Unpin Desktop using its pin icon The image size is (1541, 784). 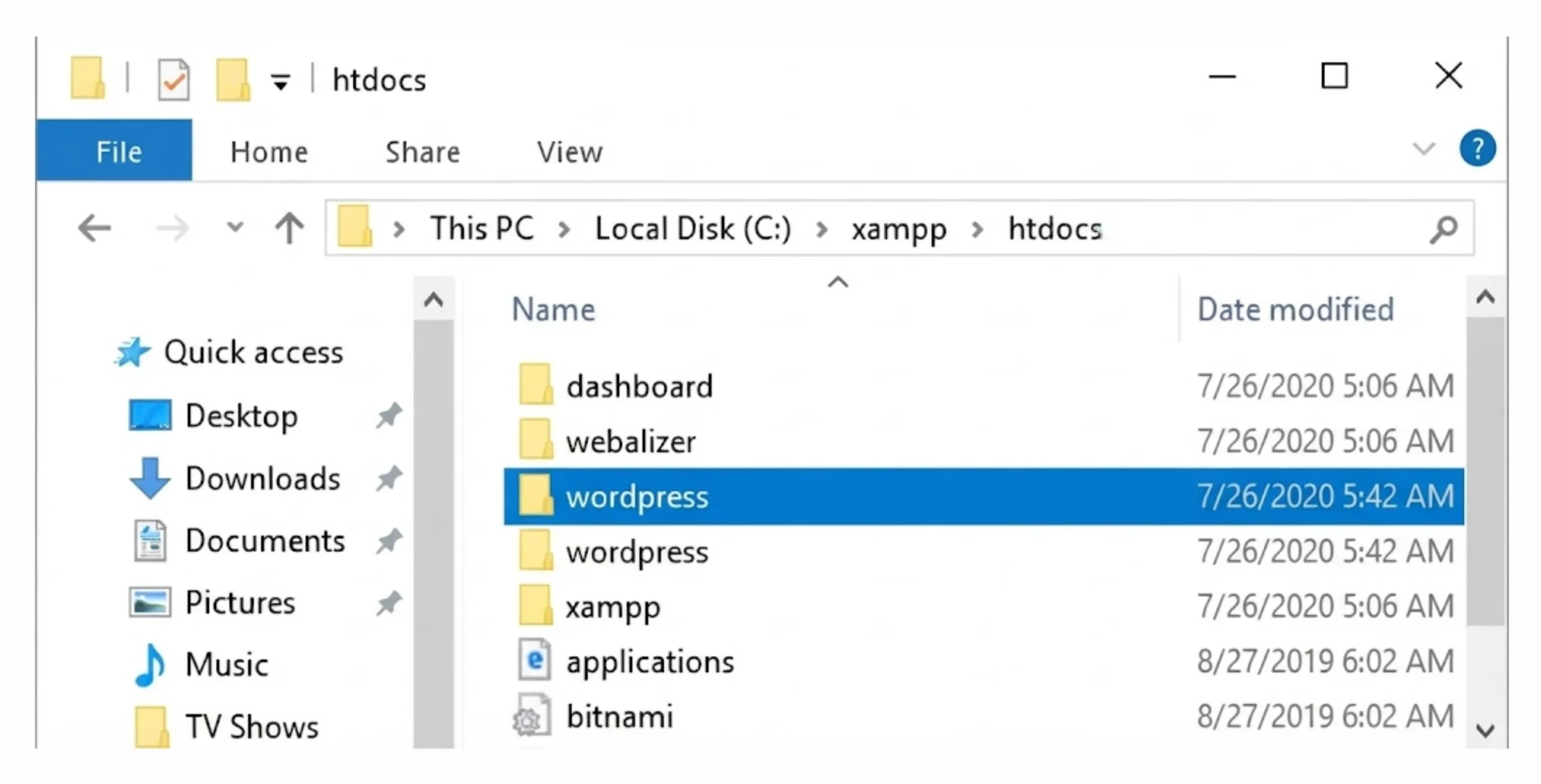[x=389, y=416]
